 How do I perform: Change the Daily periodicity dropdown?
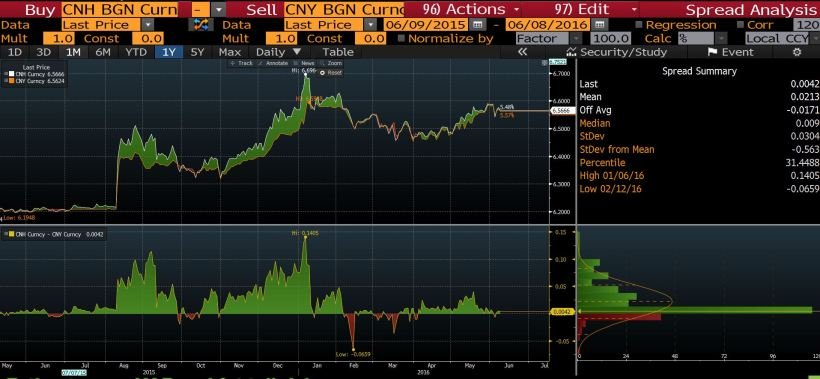(x=279, y=52)
